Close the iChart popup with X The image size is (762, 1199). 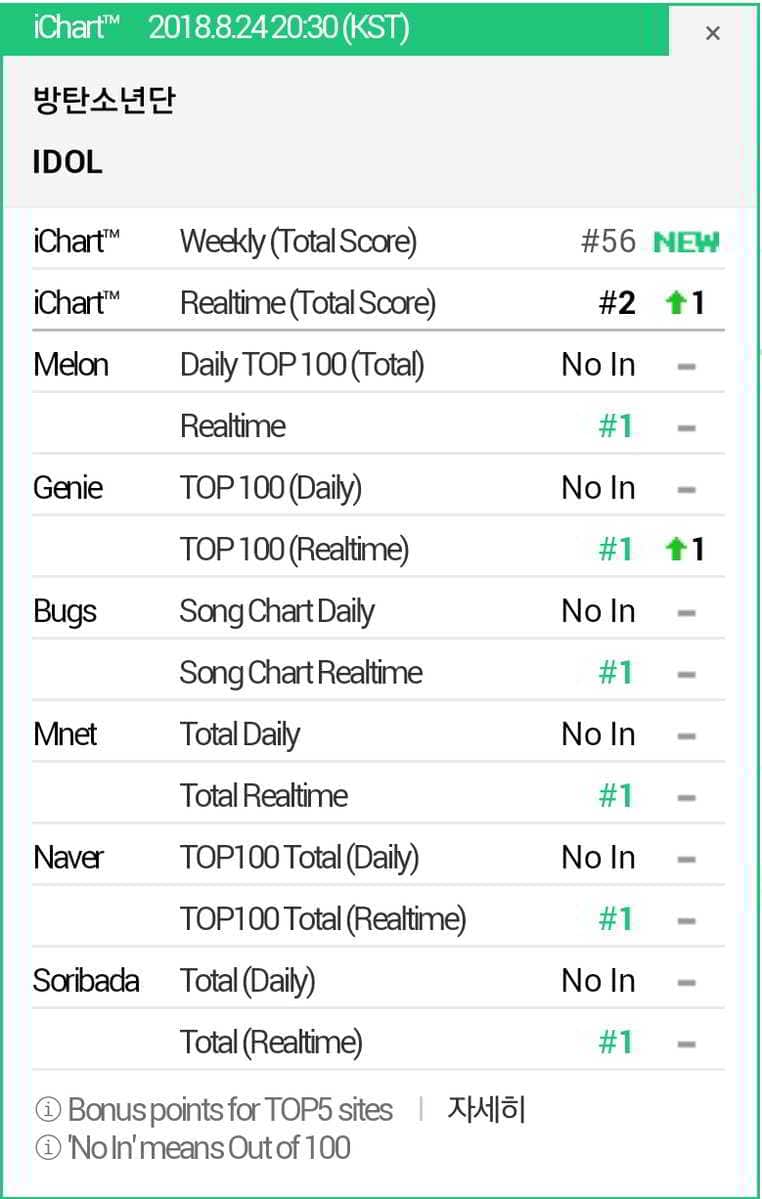pos(712,33)
